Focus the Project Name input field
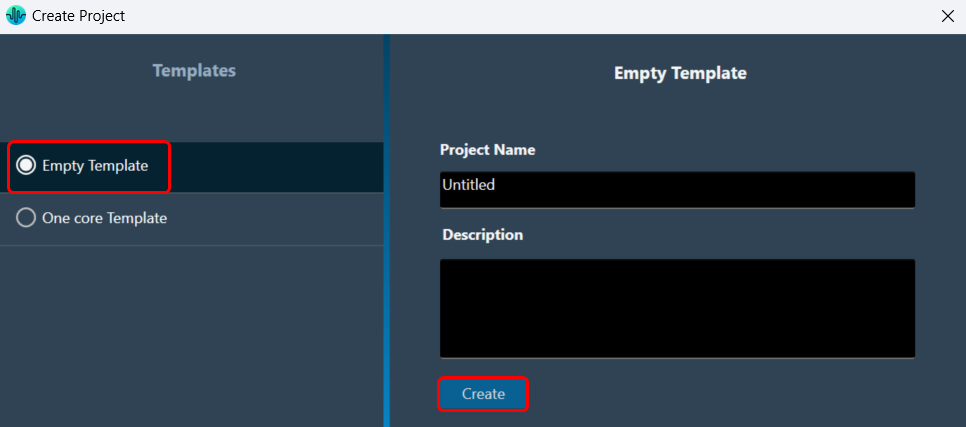The width and height of the screenshot is (966, 427). 677,189
